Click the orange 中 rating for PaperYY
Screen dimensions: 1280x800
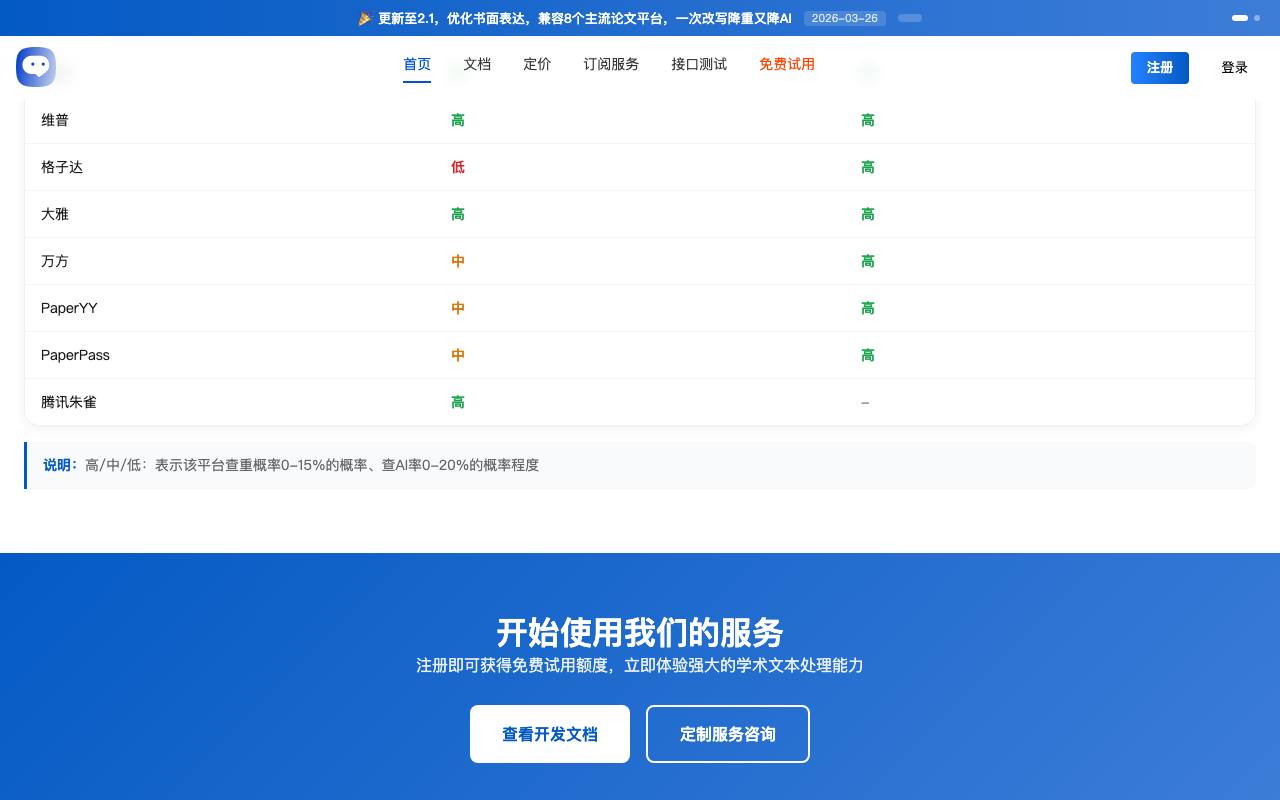(458, 308)
